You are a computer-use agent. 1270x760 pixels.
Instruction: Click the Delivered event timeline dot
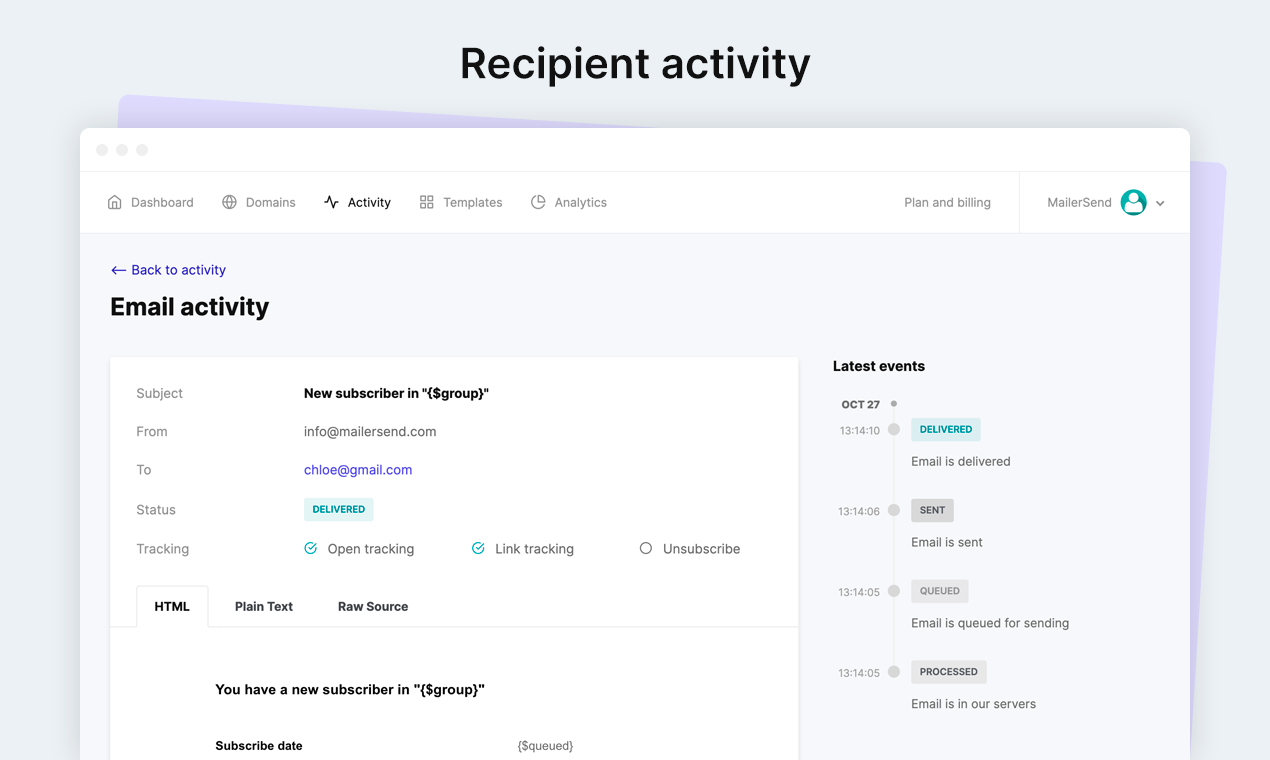894,429
